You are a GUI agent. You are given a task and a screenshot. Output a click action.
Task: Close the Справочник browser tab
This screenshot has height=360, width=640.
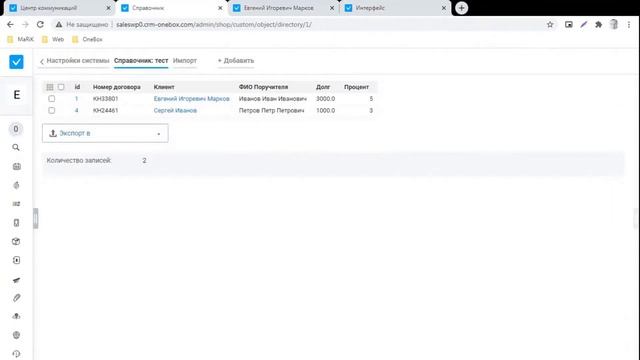(x=220, y=8)
